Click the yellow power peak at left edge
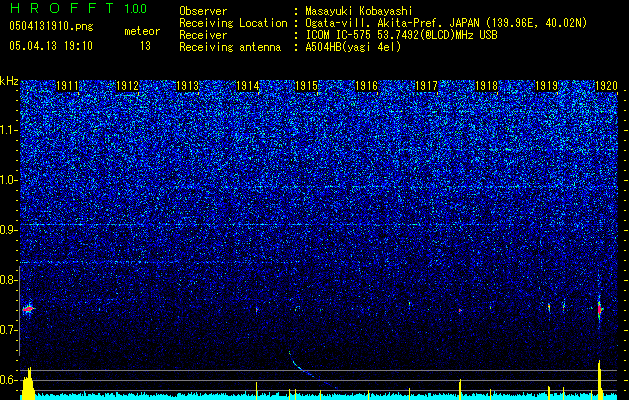 [x=28, y=383]
